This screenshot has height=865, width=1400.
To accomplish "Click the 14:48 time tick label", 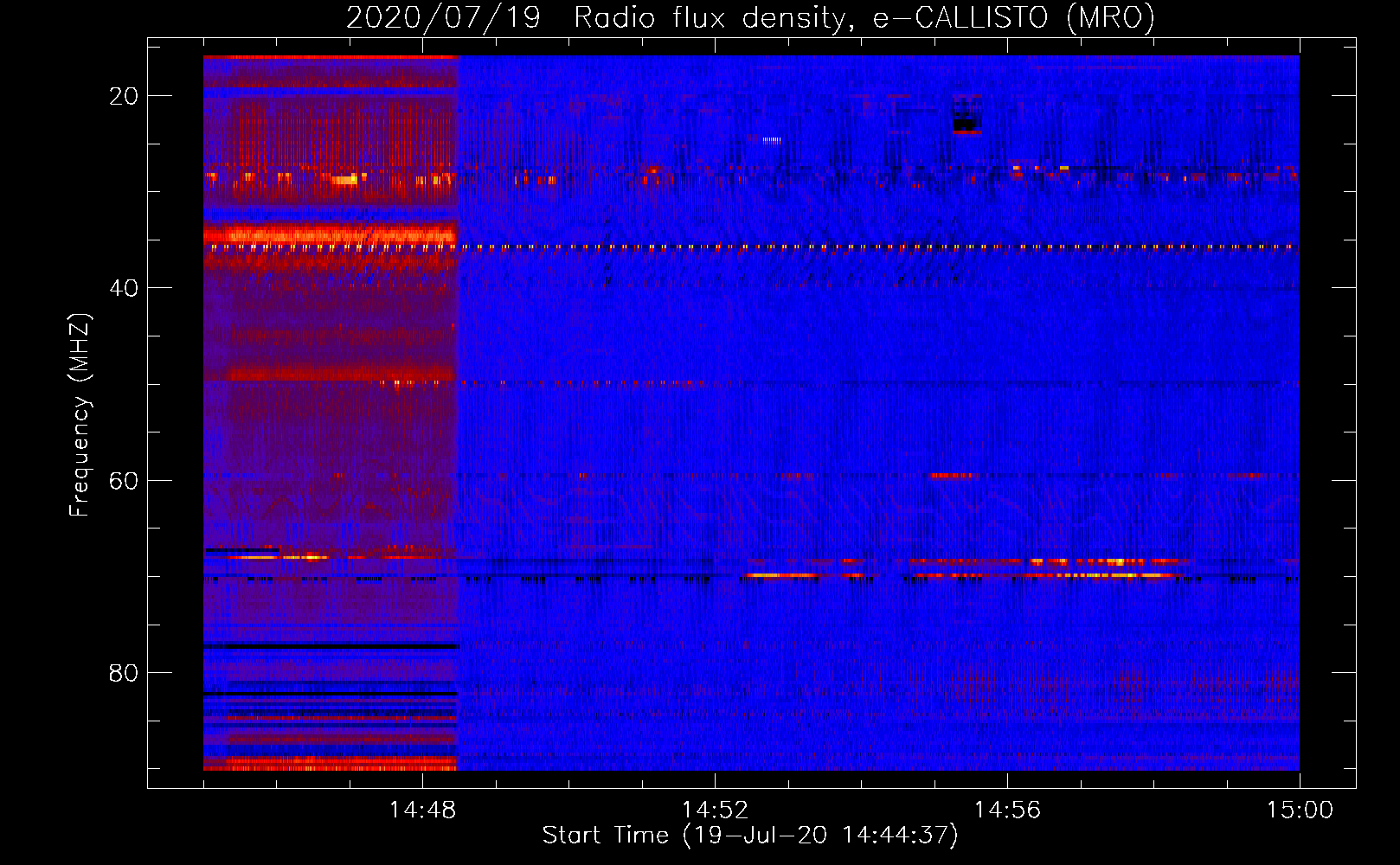I will click(x=422, y=811).
